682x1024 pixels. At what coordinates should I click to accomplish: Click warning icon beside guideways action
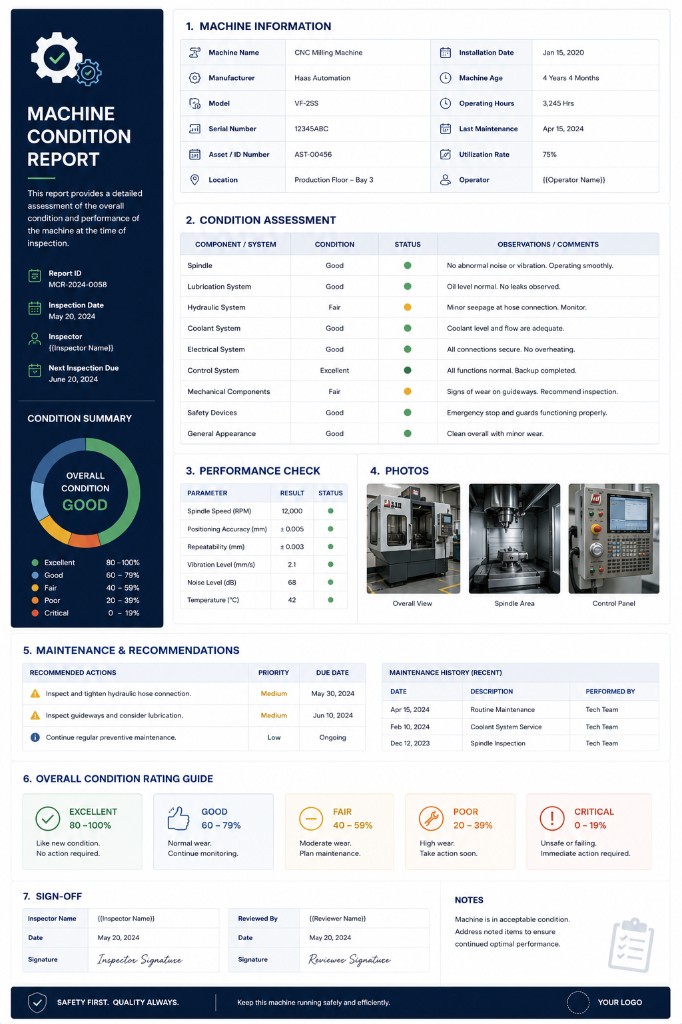tap(35, 715)
